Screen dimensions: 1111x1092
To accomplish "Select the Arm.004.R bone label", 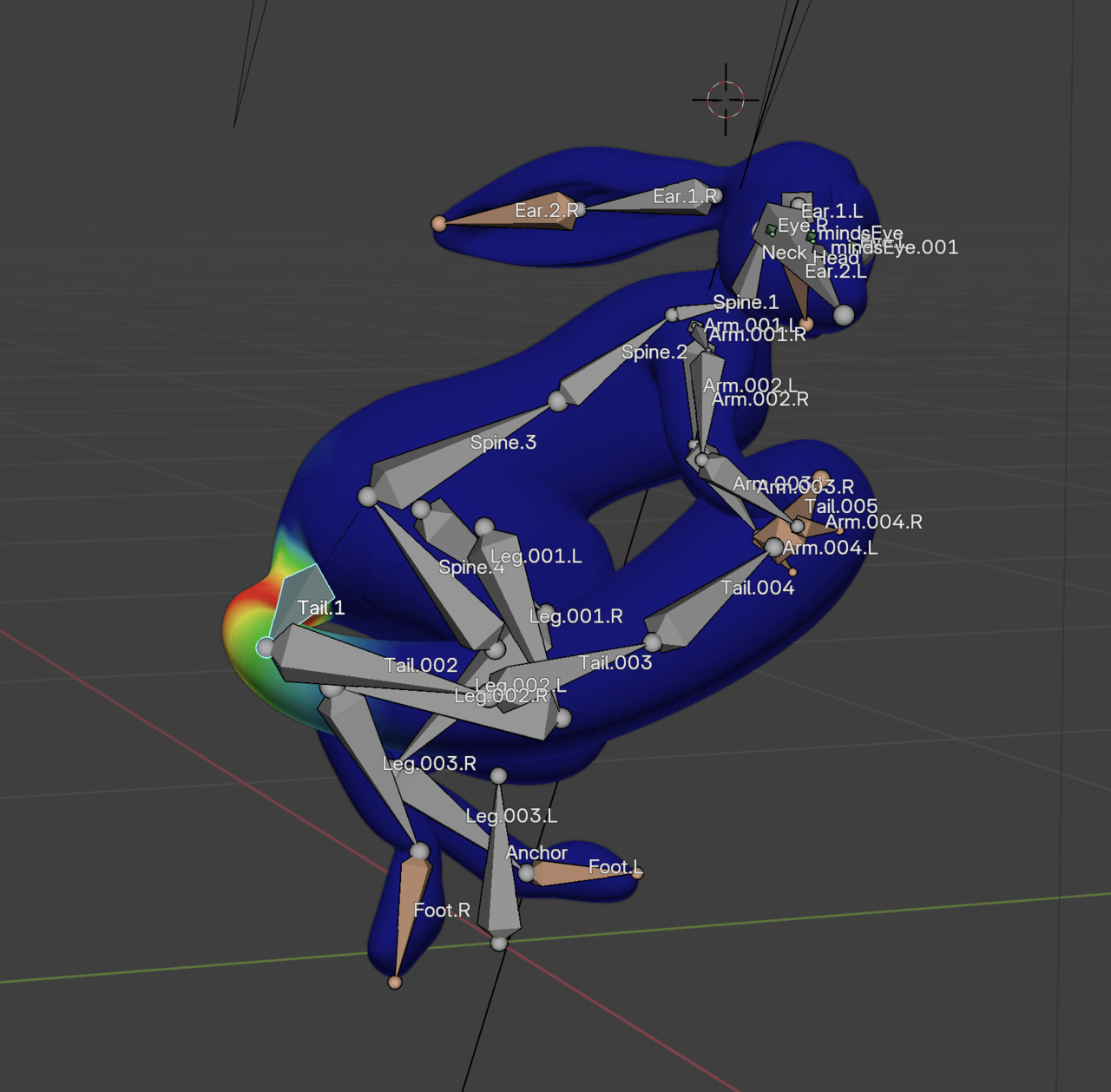I will tap(873, 522).
